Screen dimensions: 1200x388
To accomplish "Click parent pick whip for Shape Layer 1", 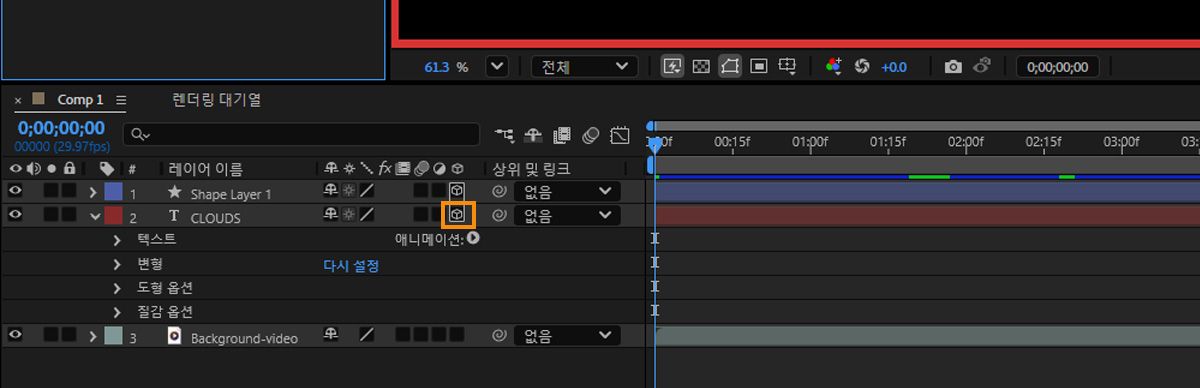I will (498, 191).
